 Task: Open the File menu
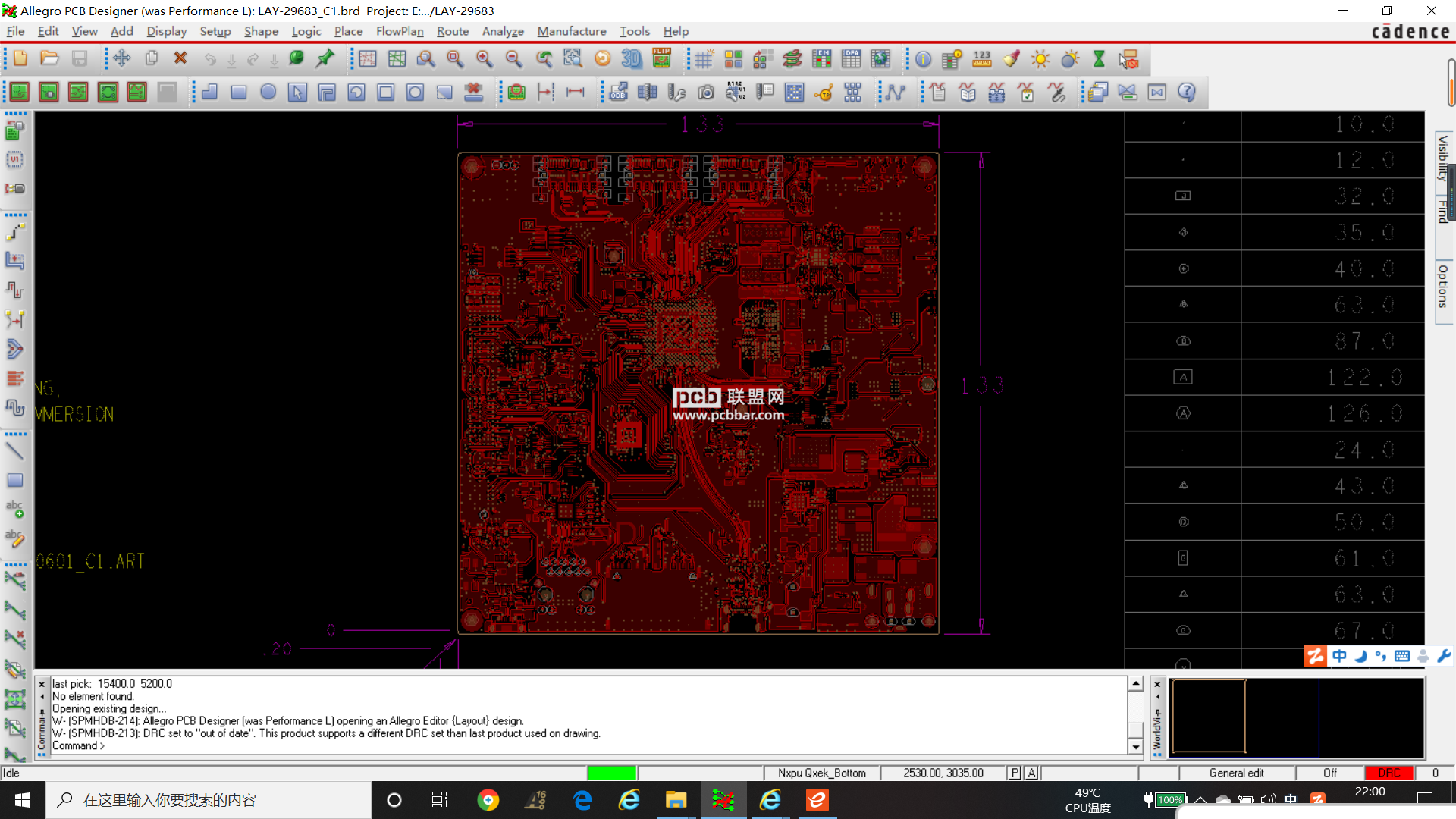click(x=15, y=31)
